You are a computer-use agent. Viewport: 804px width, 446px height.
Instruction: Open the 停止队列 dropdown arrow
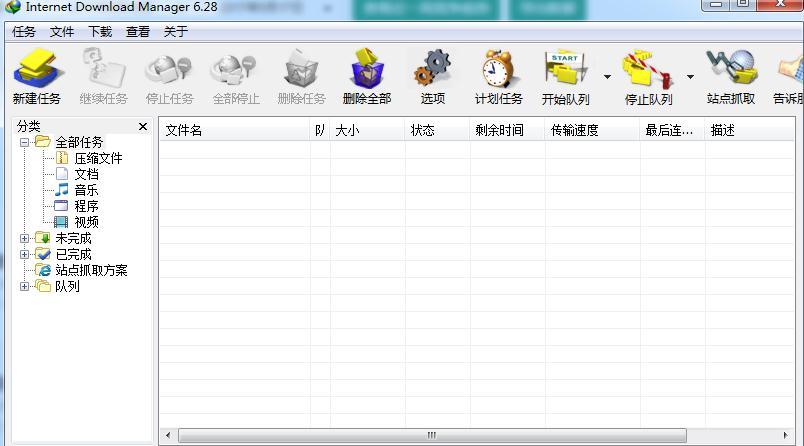(x=690, y=77)
